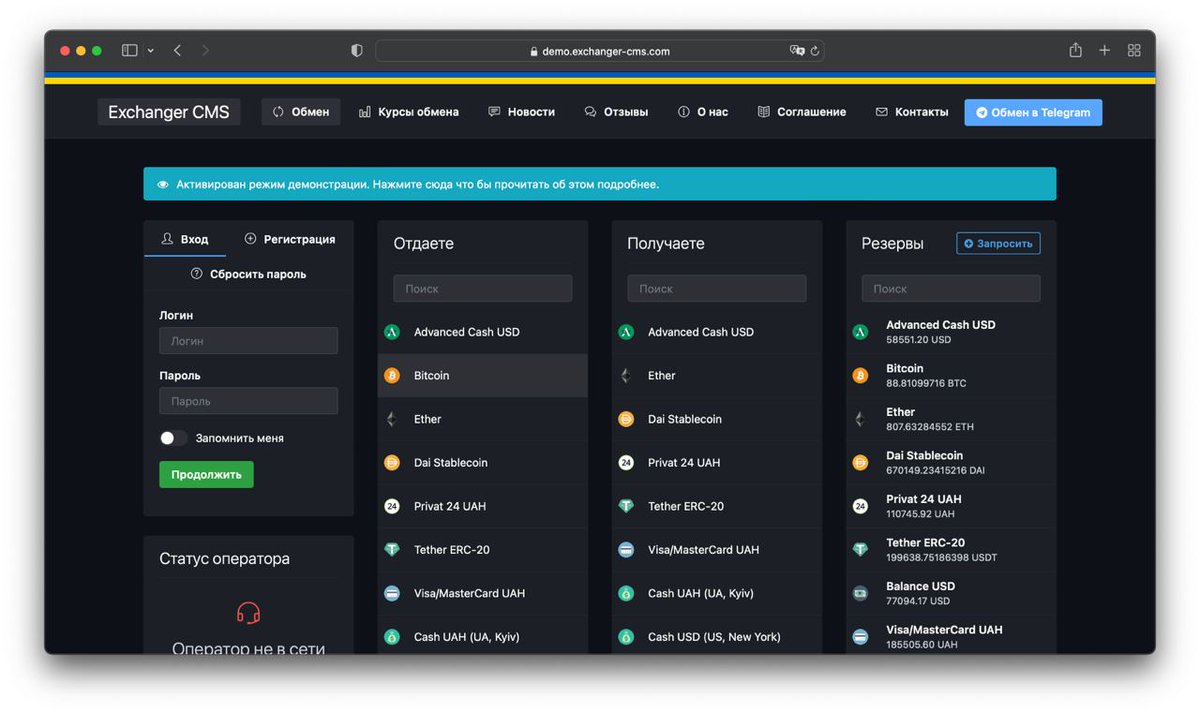Select Cash USD (US, New York) in Получаете

coord(716,637)
